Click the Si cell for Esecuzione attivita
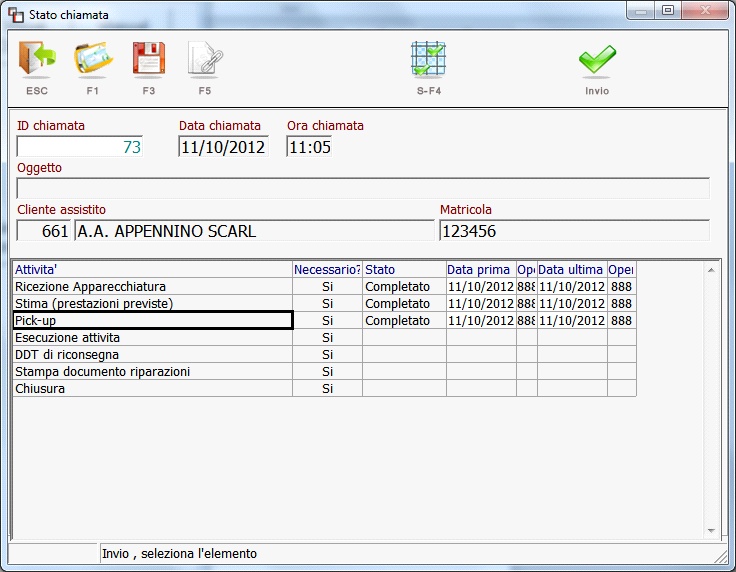The height and width of the screenshot is (572, 736). pos(327,337)
